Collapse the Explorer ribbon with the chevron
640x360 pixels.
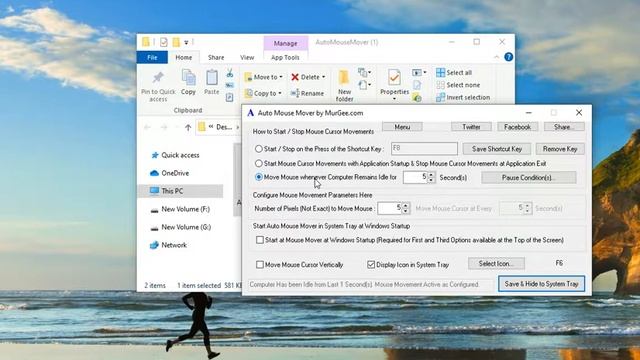tap(496, 57)
